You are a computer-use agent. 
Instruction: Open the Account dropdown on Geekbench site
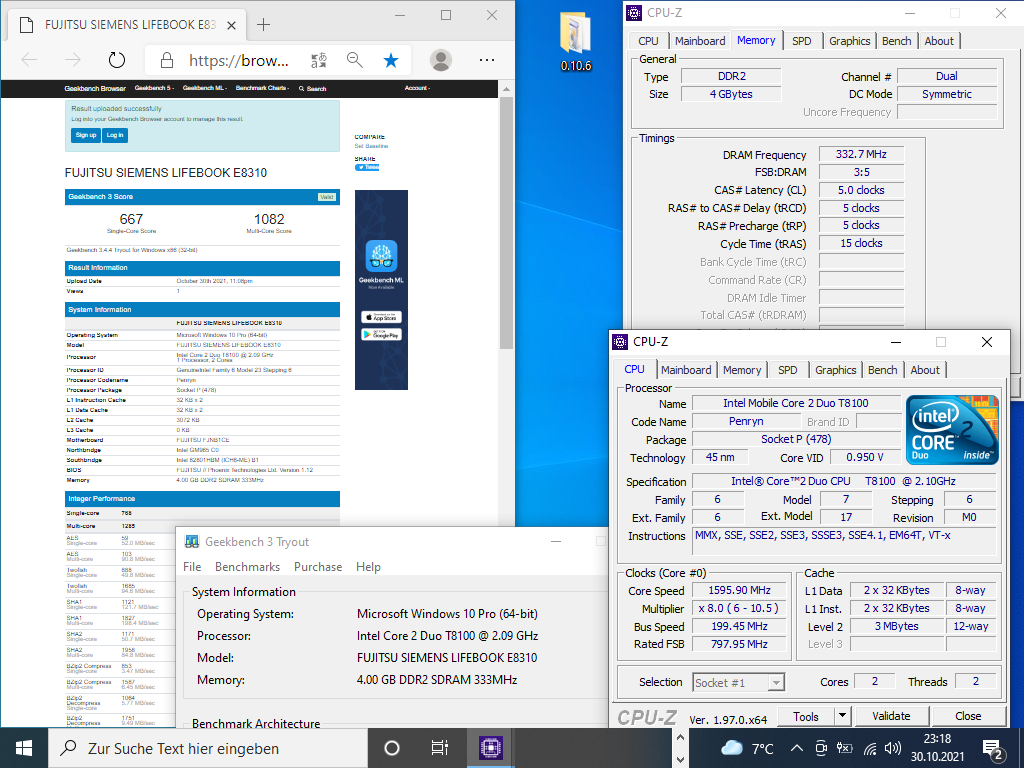pyautogui.click(x=417, y=88)
